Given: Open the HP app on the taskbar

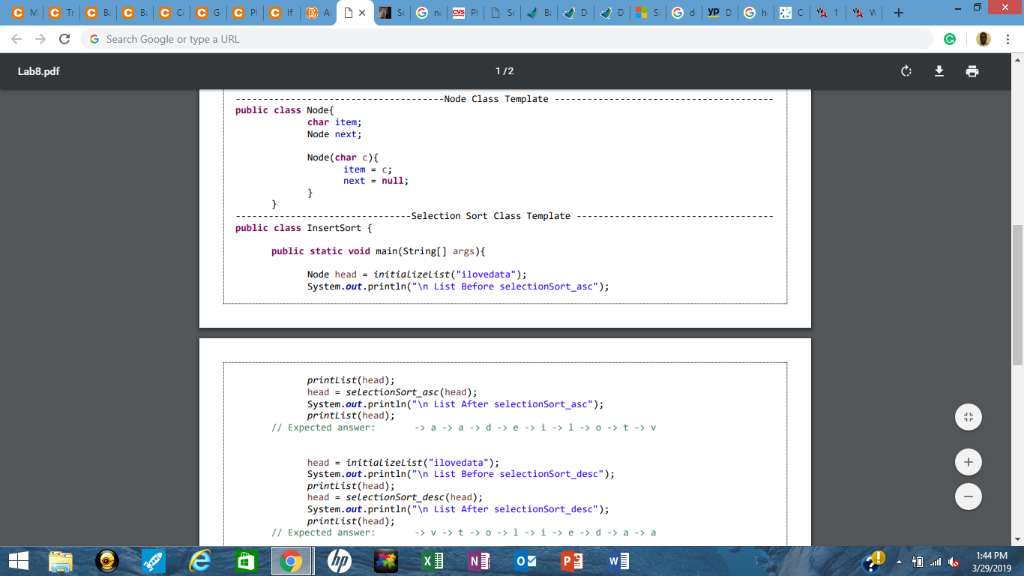Looking at the screenshot, I should 339,562.
